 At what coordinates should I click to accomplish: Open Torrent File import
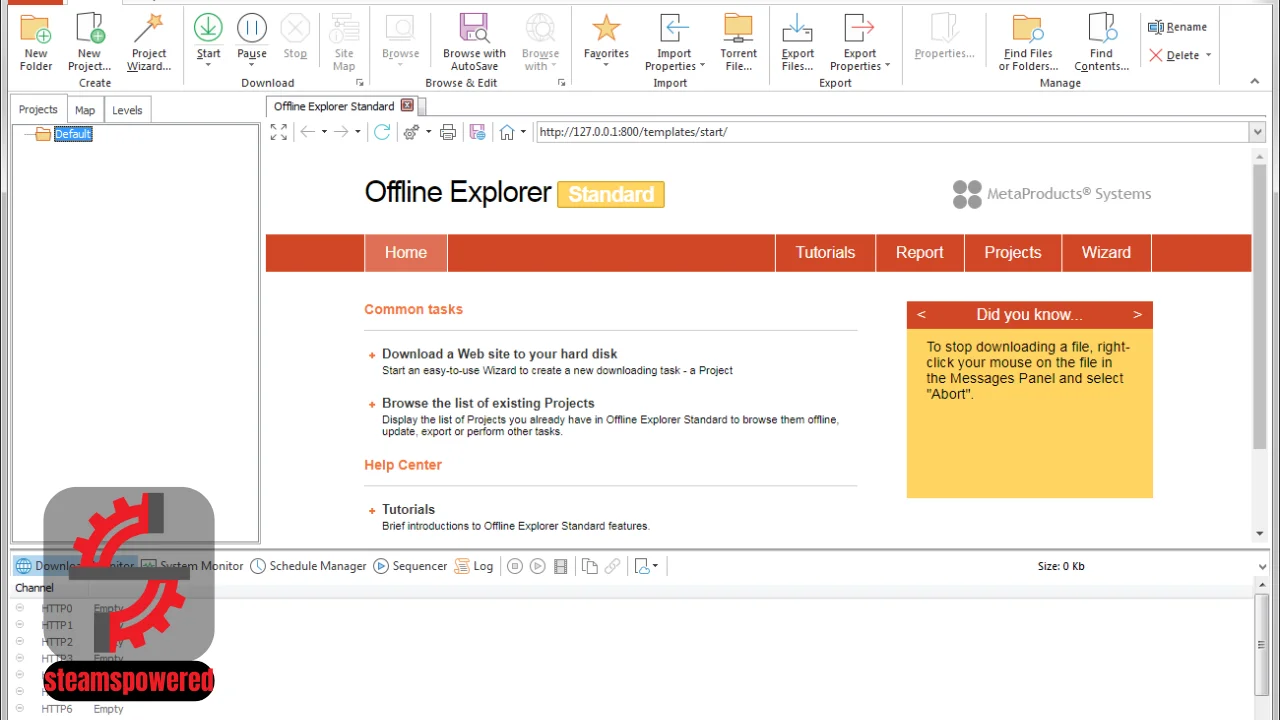coord(738,42)
